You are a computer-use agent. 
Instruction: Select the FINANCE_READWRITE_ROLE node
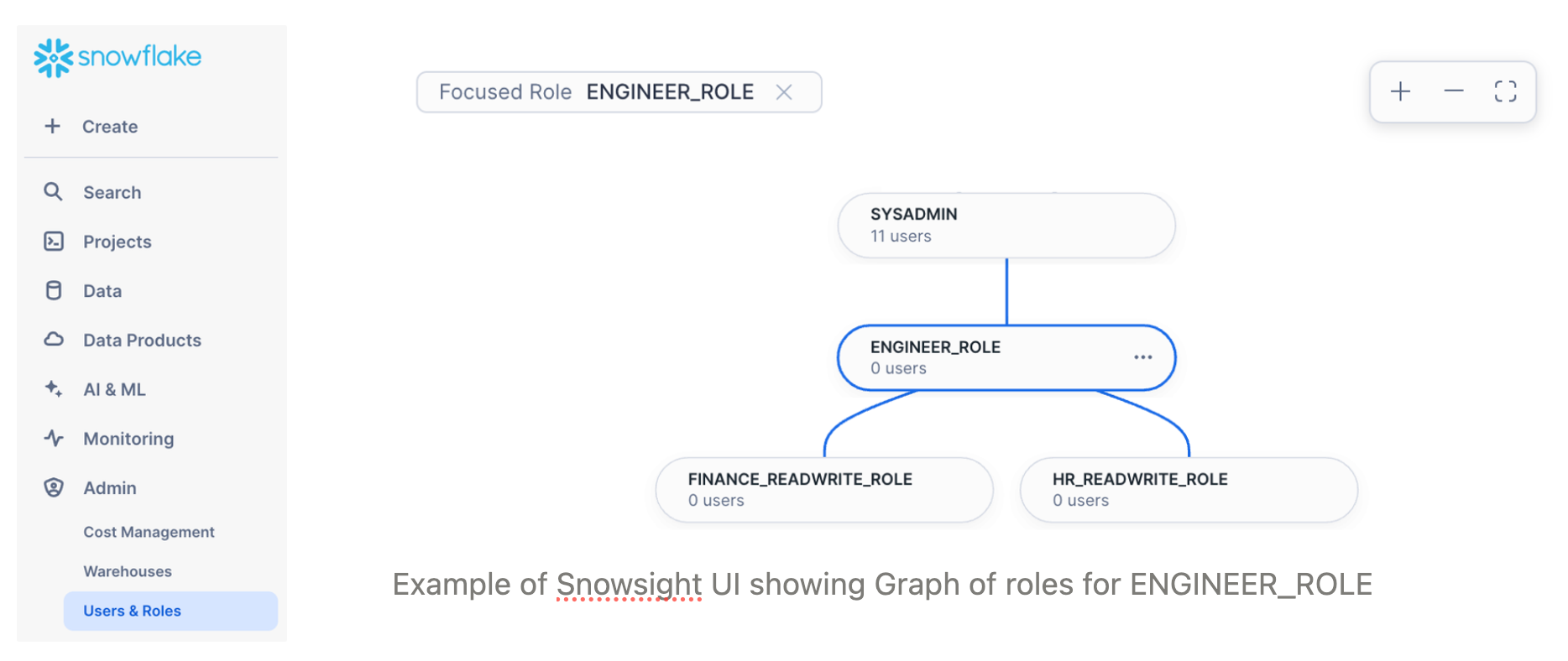click(823, 489)
